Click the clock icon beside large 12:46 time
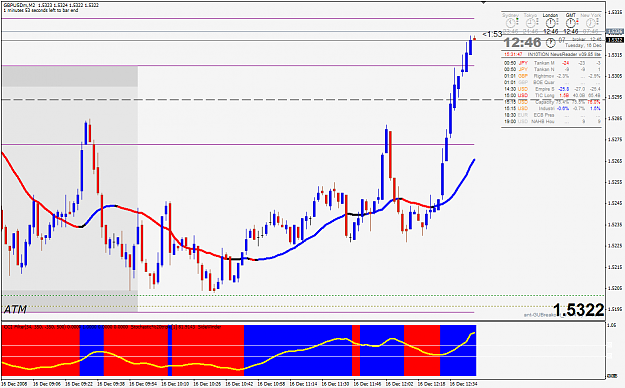 click(x=550, y=42)
